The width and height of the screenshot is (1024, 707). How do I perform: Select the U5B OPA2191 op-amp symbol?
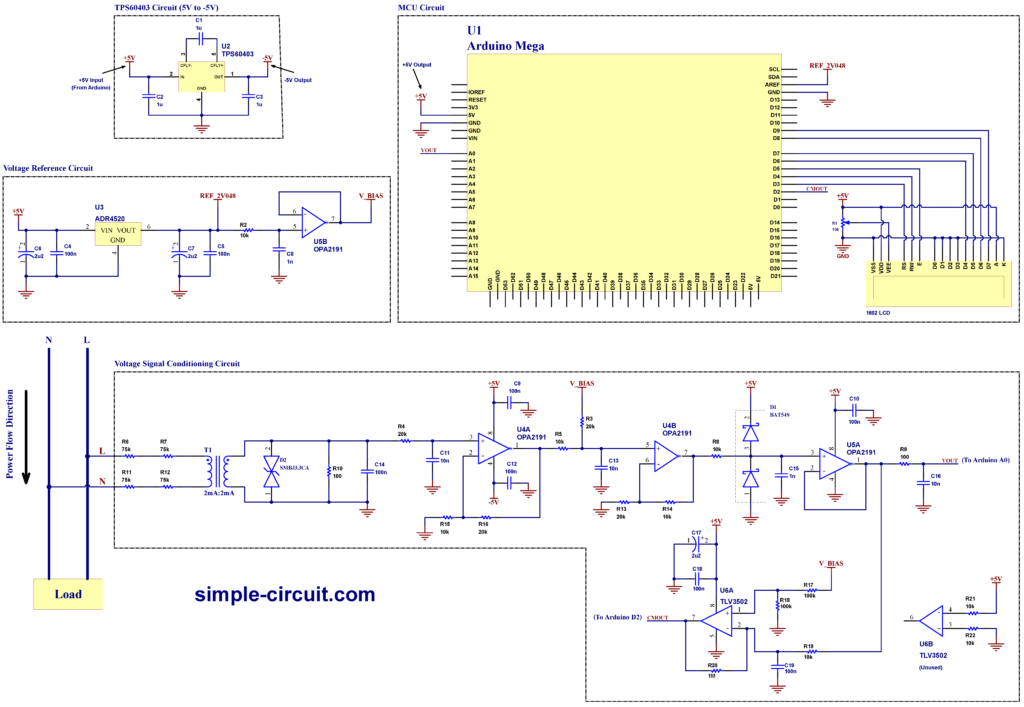(x=314, y=222)
